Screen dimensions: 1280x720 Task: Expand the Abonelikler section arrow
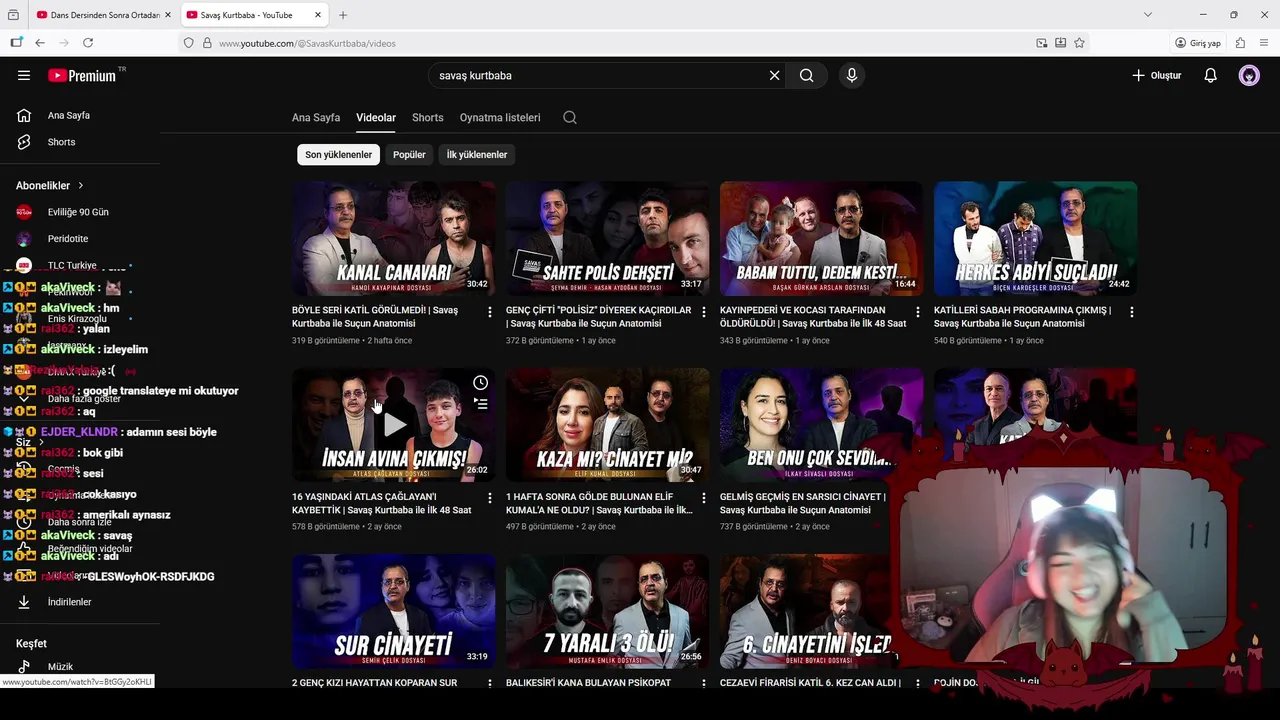click(81, 186)
